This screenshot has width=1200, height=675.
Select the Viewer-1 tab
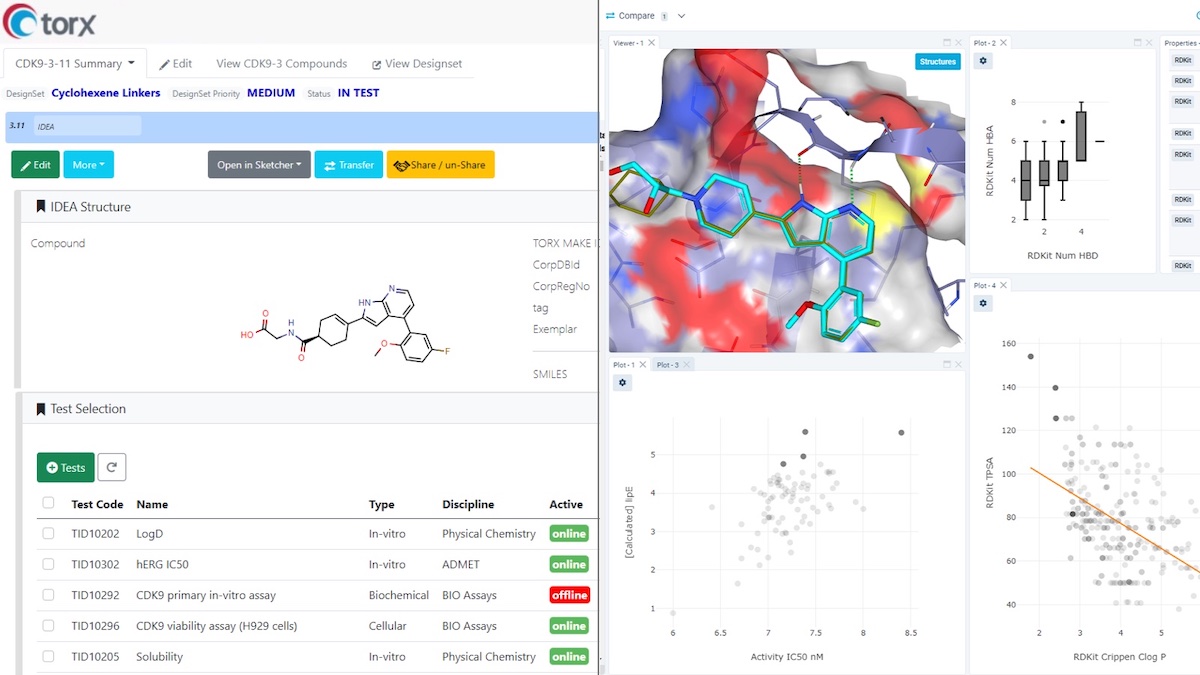coord(628,42)
